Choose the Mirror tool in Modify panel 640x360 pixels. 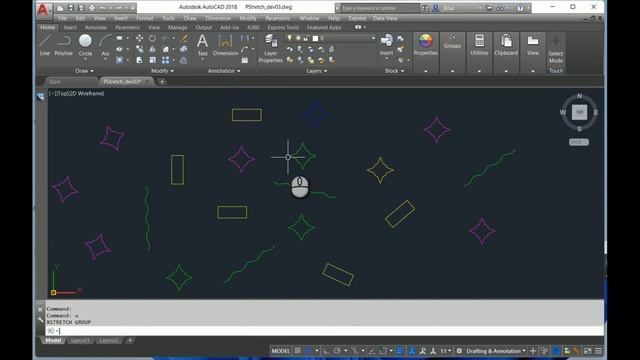[x=152, y=49]
